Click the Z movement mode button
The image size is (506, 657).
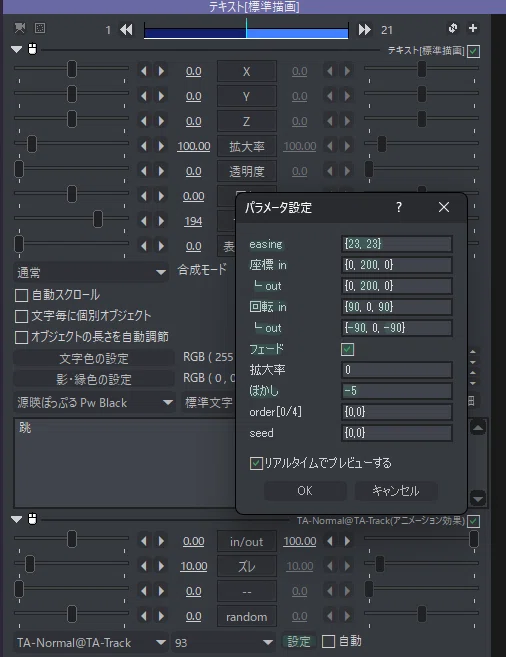[247, 122]
